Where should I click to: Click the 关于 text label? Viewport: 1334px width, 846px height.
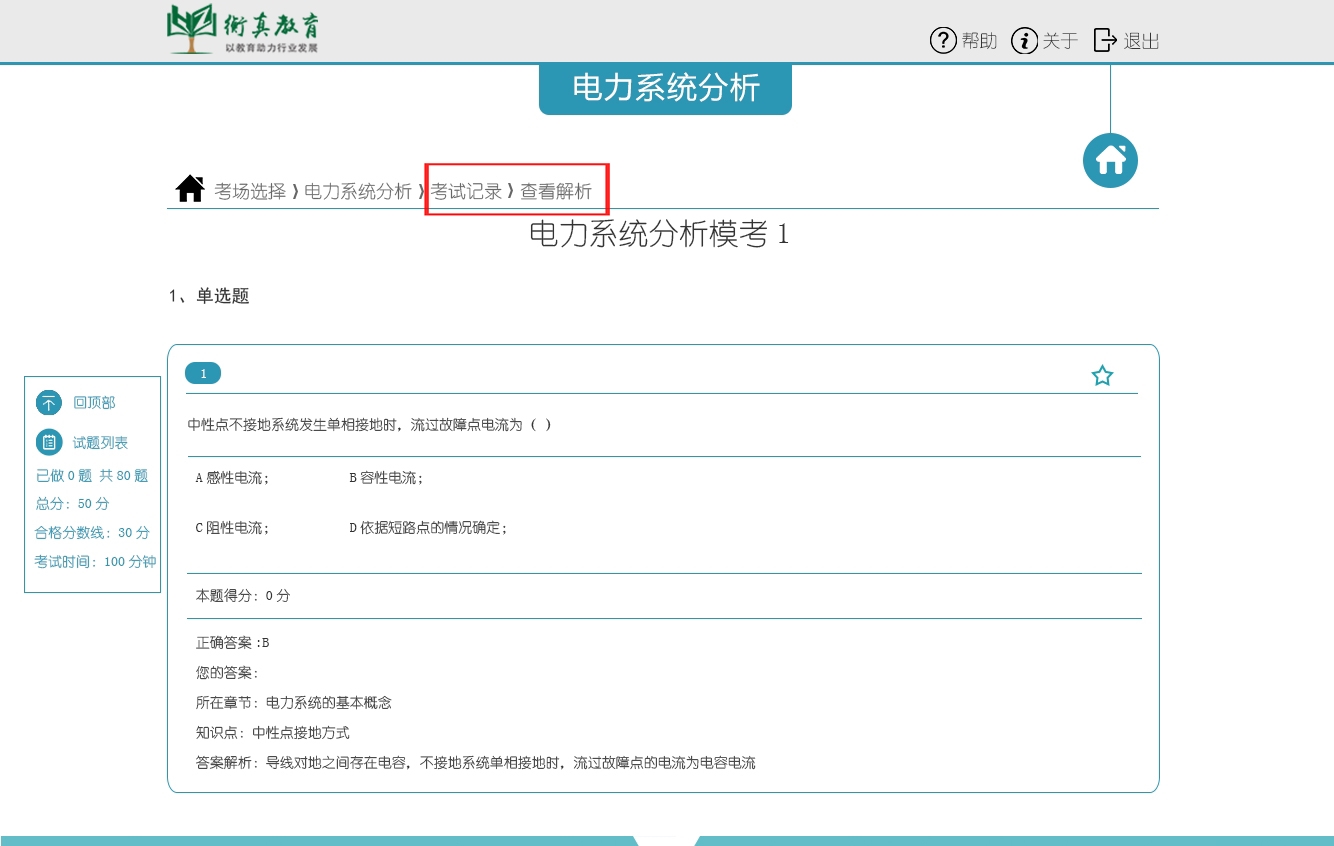pyautogui.click(x=1060, y=41)
